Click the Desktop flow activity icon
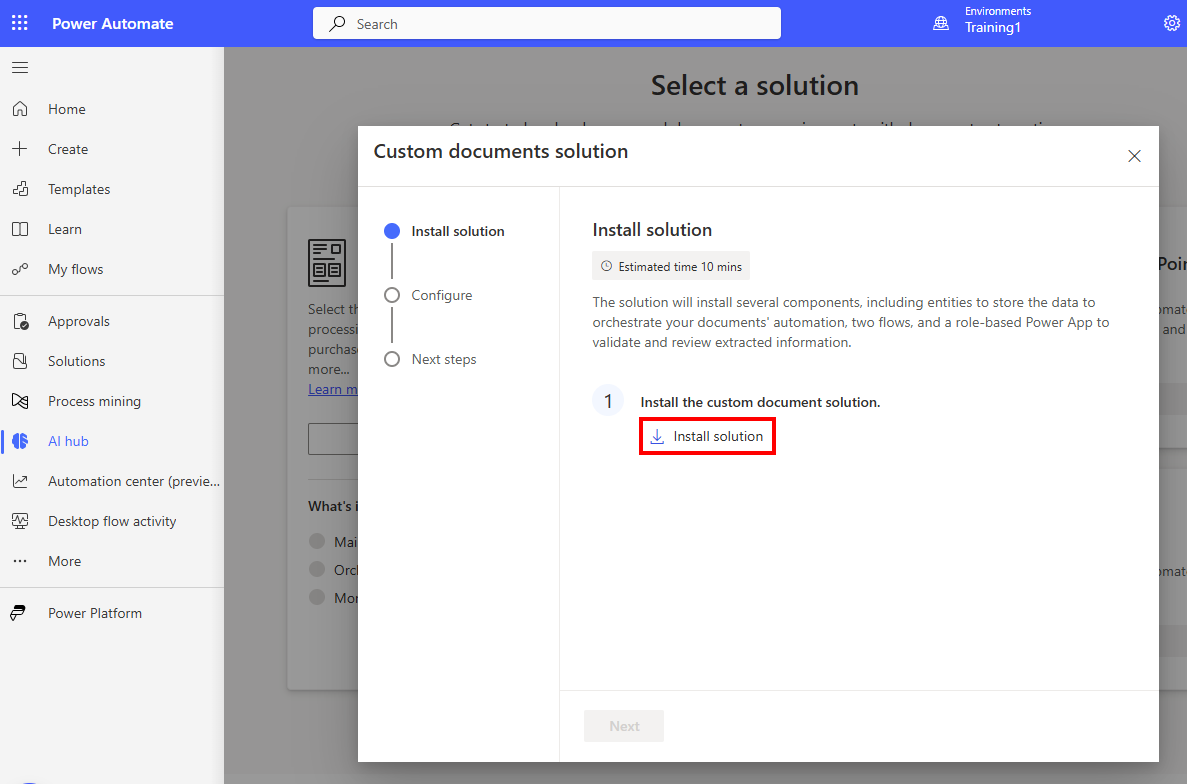 (20, 521)
